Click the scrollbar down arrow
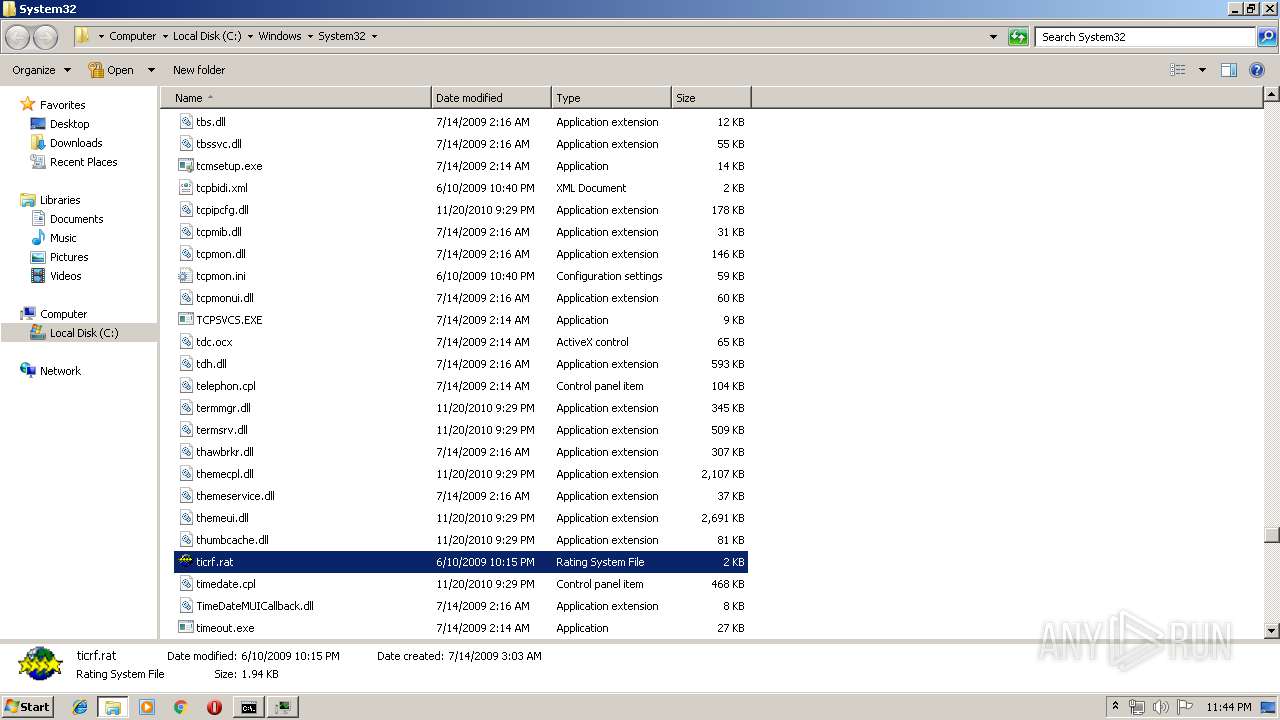Screen dimensions: 1280x720 [1271, 631]
